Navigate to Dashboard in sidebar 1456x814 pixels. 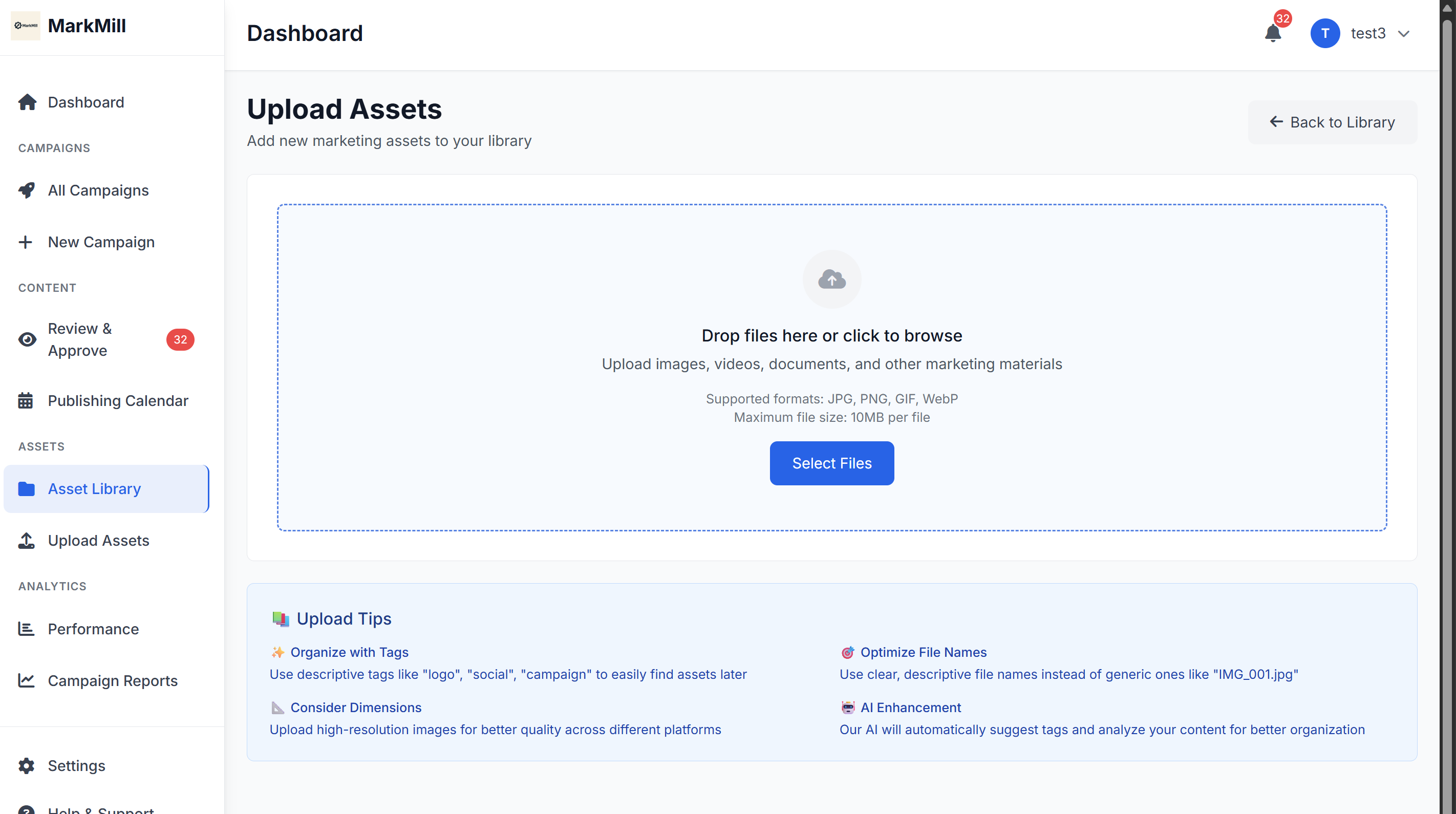click(85, 102)
